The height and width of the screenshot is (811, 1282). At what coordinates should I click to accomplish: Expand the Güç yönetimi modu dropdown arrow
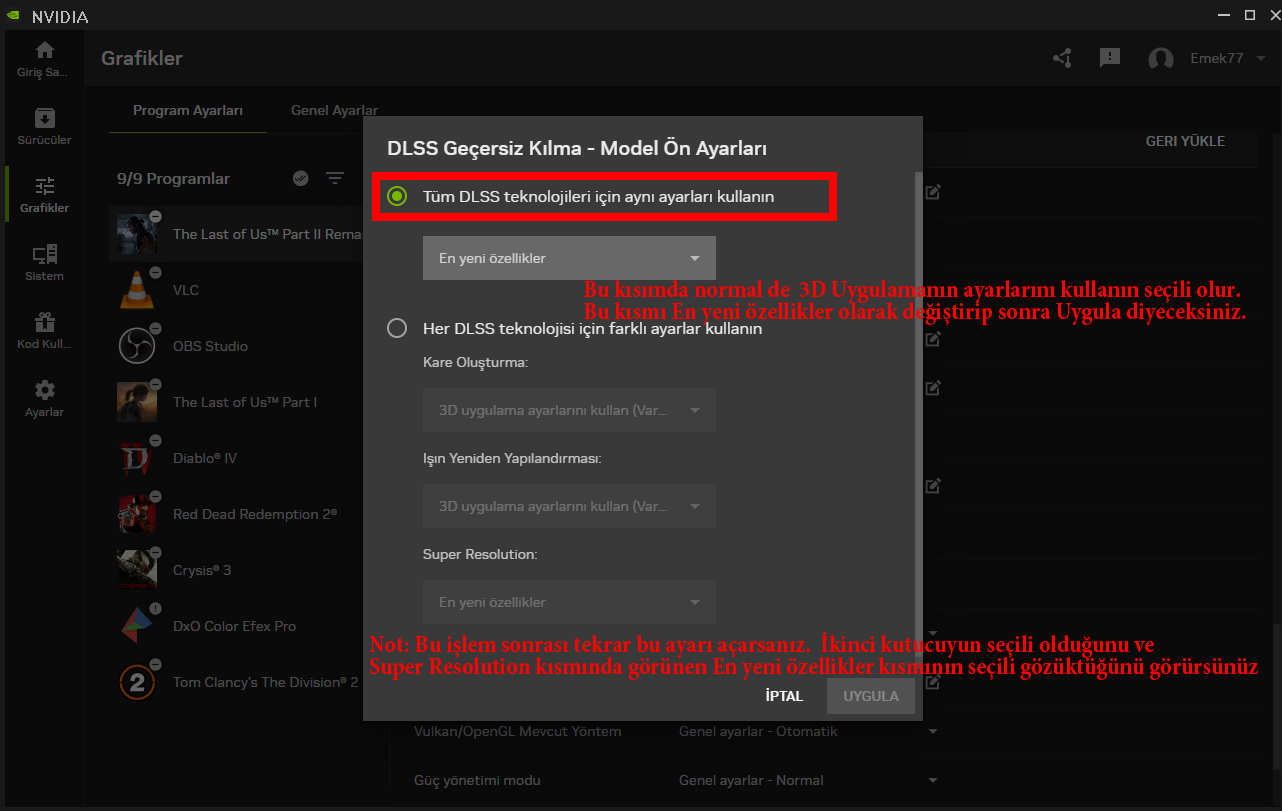click(933, 780)
